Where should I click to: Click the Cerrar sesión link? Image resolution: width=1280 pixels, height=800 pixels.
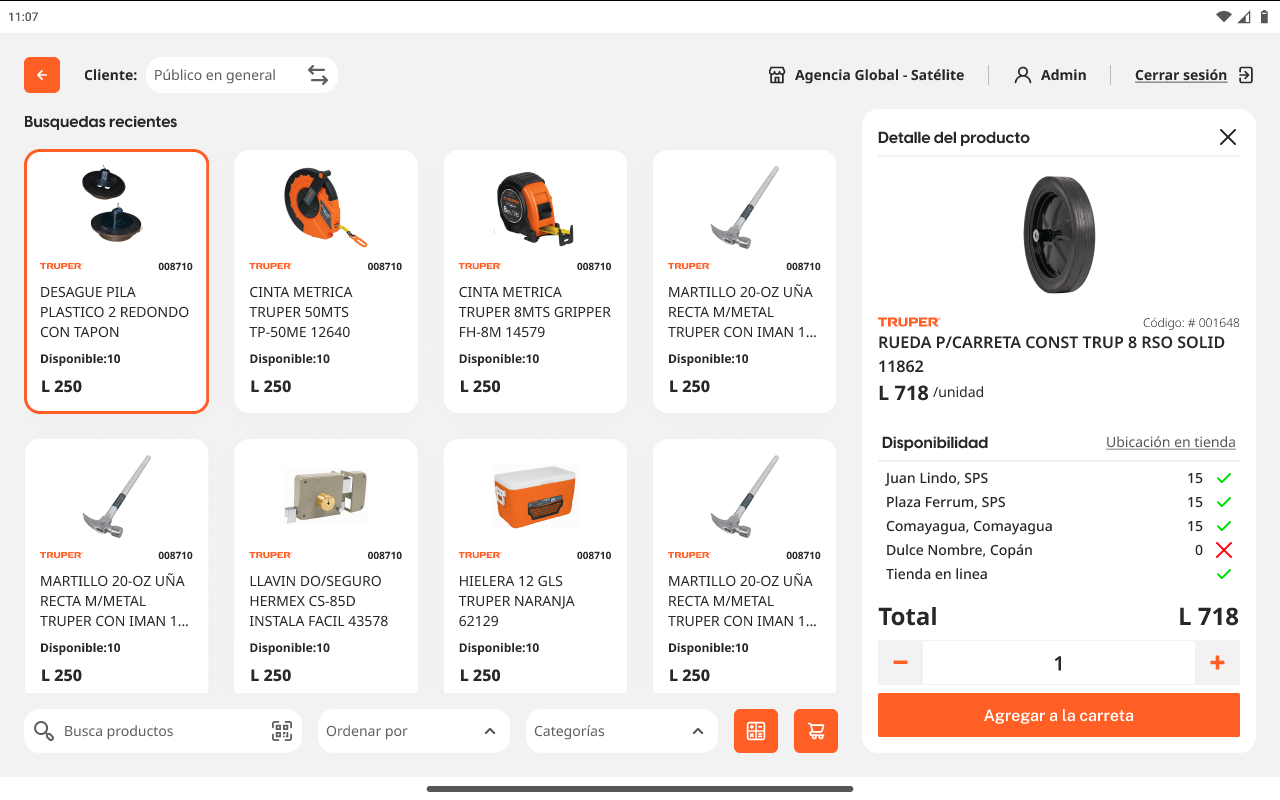point(1180,75)
